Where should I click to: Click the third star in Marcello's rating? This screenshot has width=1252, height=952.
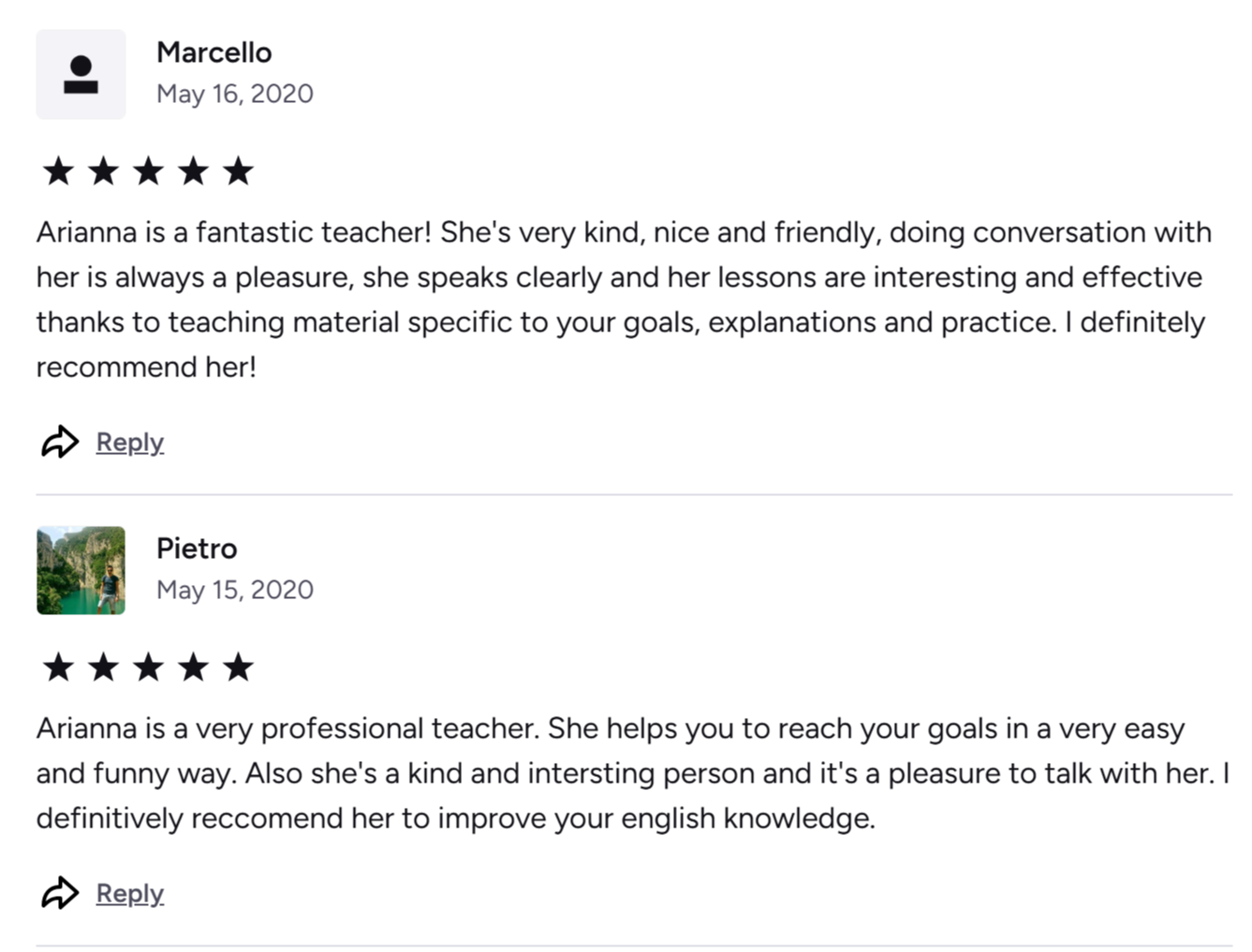click(x=148, y=171)
